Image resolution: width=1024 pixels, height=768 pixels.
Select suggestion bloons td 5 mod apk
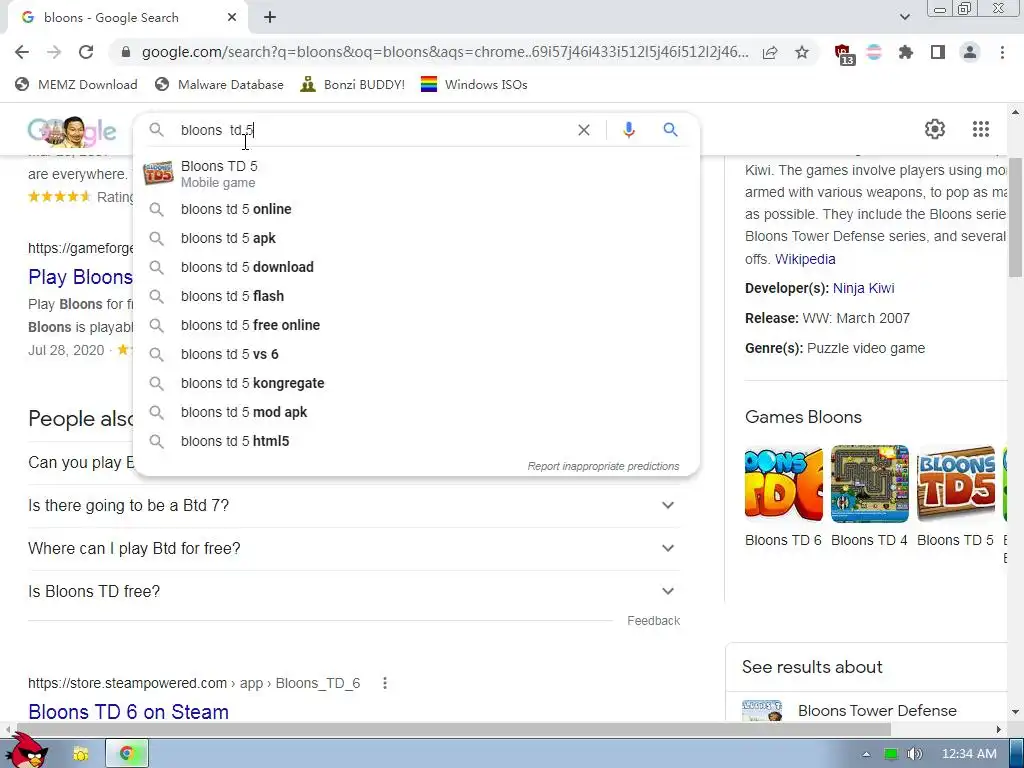416,412
